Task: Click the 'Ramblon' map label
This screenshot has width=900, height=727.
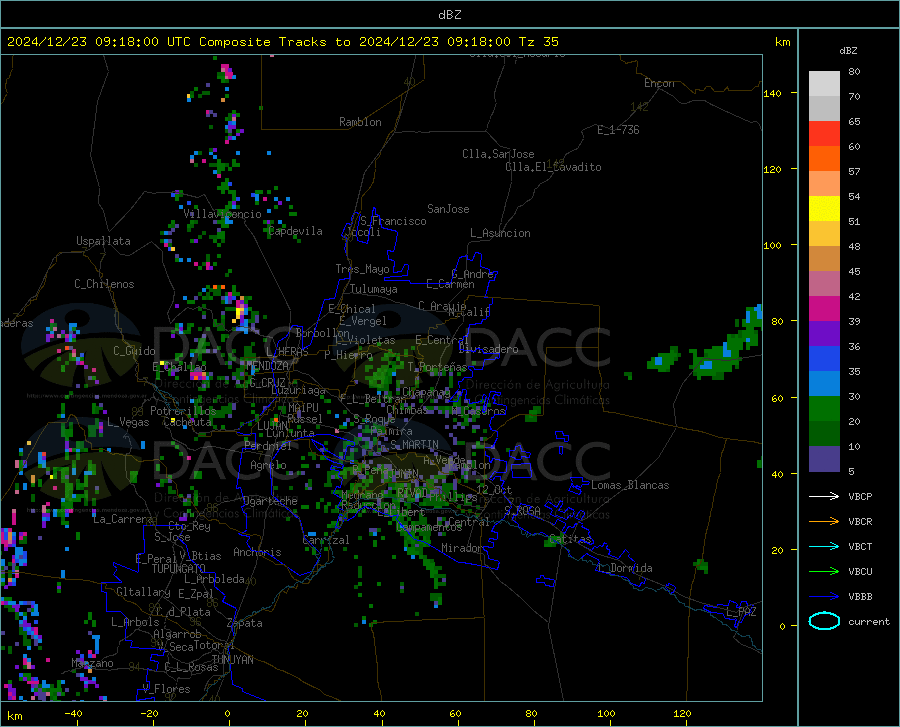Action: click(360, 122)
